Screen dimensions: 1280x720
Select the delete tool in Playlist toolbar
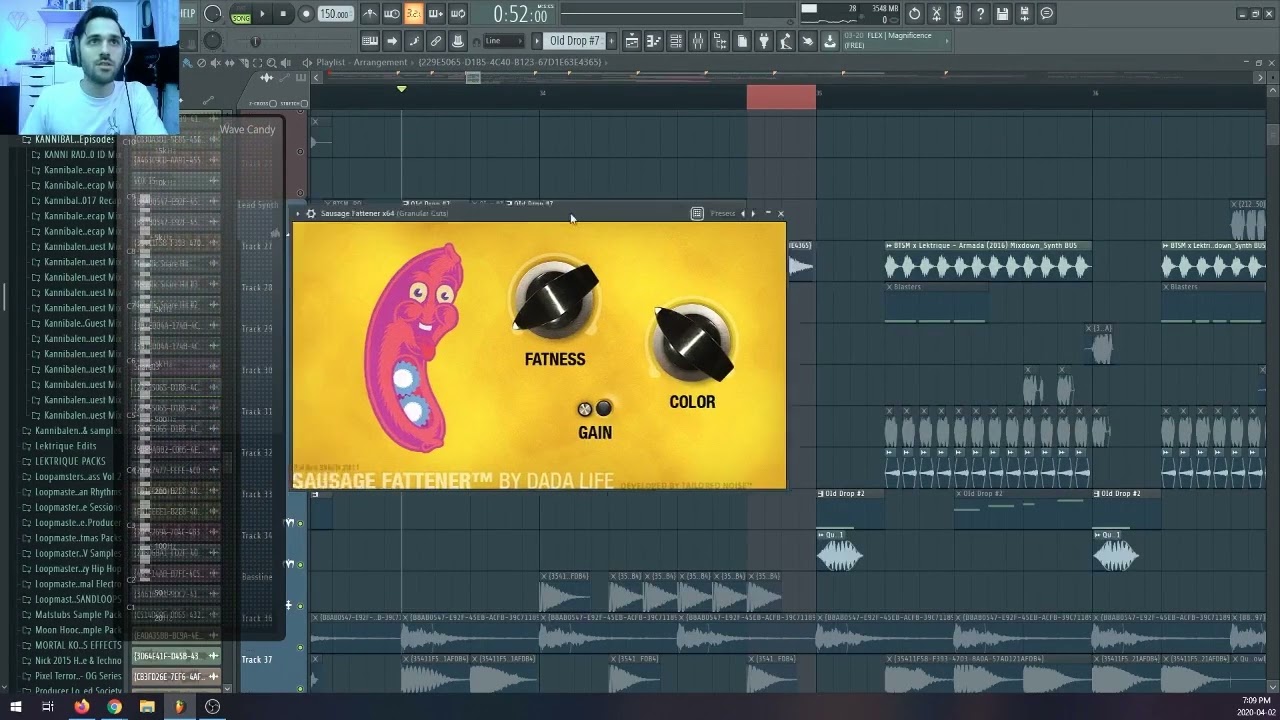click(201, 63)
